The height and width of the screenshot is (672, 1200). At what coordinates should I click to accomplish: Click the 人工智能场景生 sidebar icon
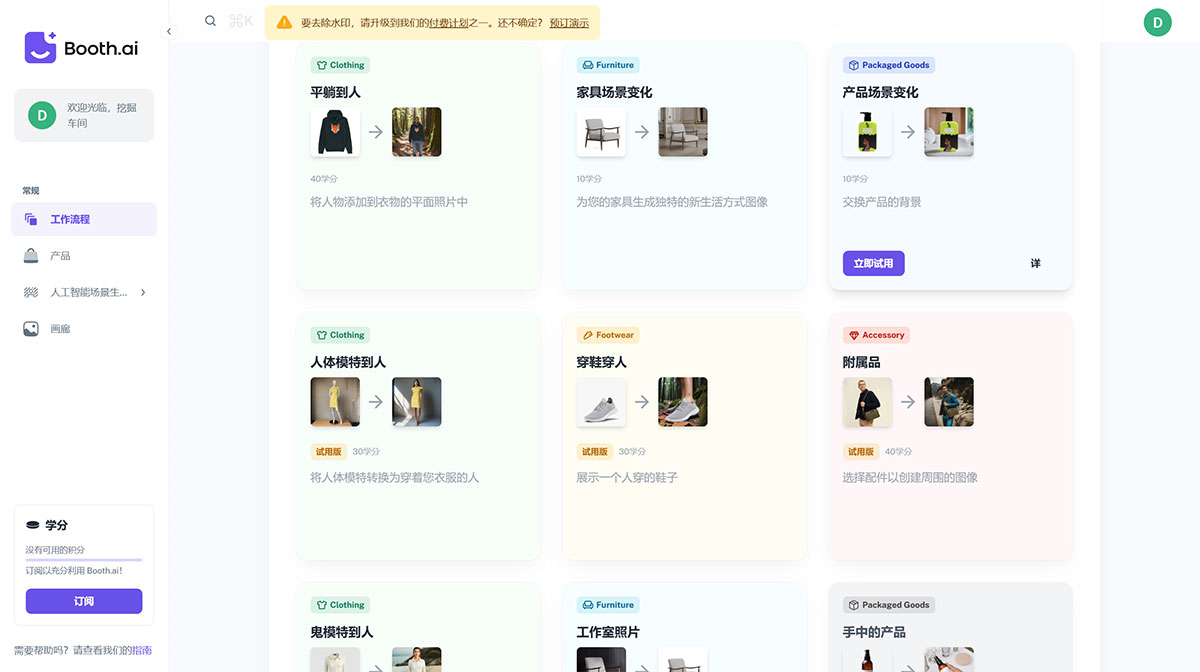tap(31, 292)
